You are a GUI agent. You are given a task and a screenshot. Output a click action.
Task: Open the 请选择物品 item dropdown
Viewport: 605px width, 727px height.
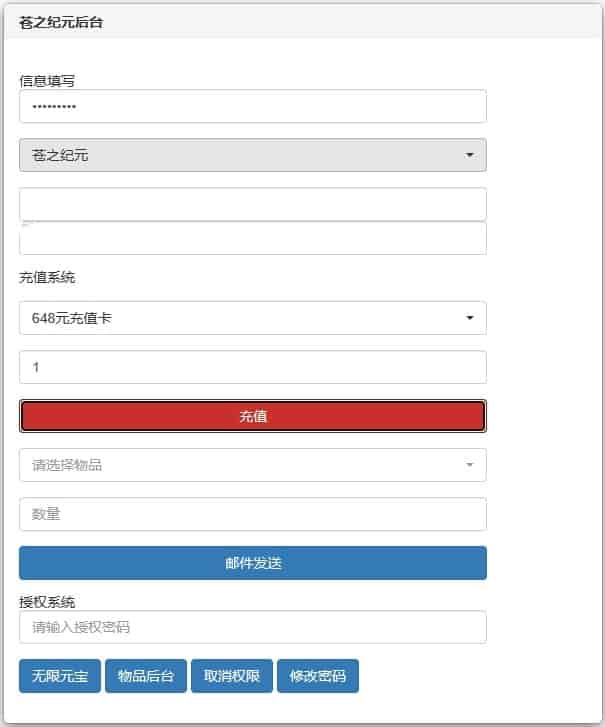pyautogui.click(x=252, y=465)
